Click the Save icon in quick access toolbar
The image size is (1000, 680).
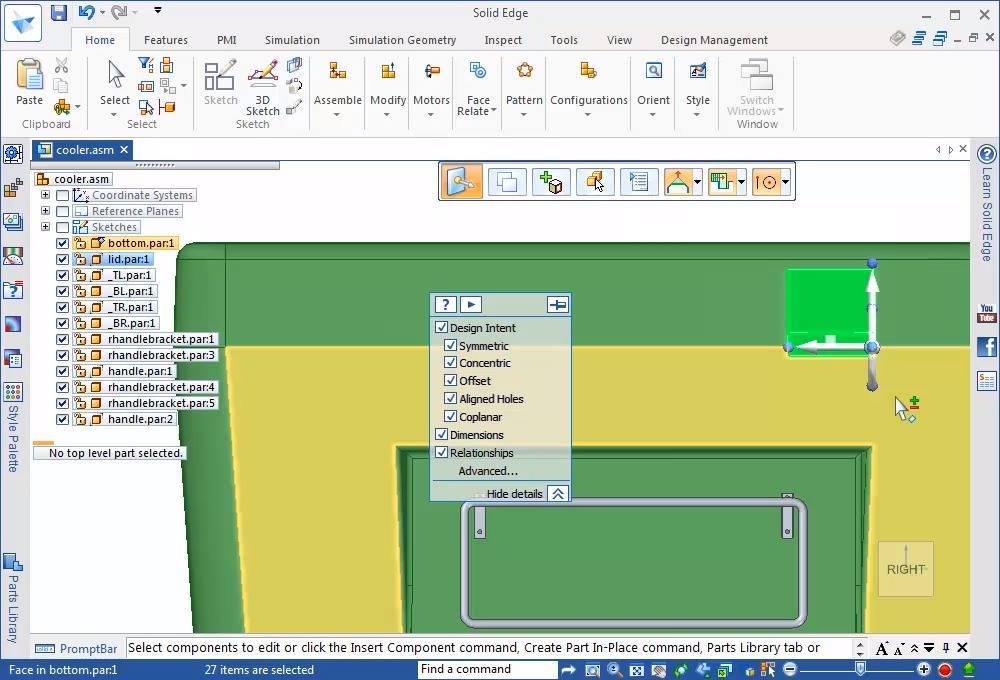[x=59, y=12]
